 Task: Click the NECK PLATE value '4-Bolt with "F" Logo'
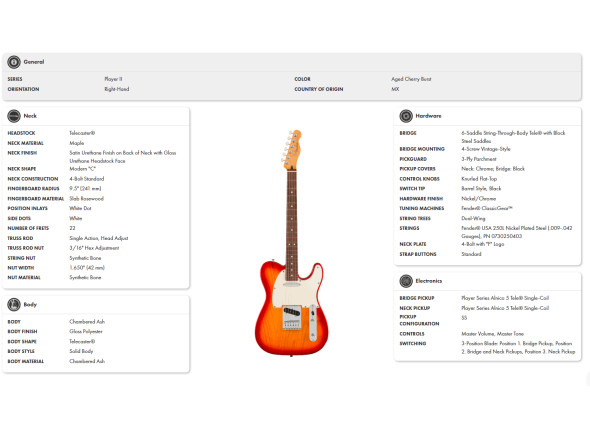(x=483, y=244)
